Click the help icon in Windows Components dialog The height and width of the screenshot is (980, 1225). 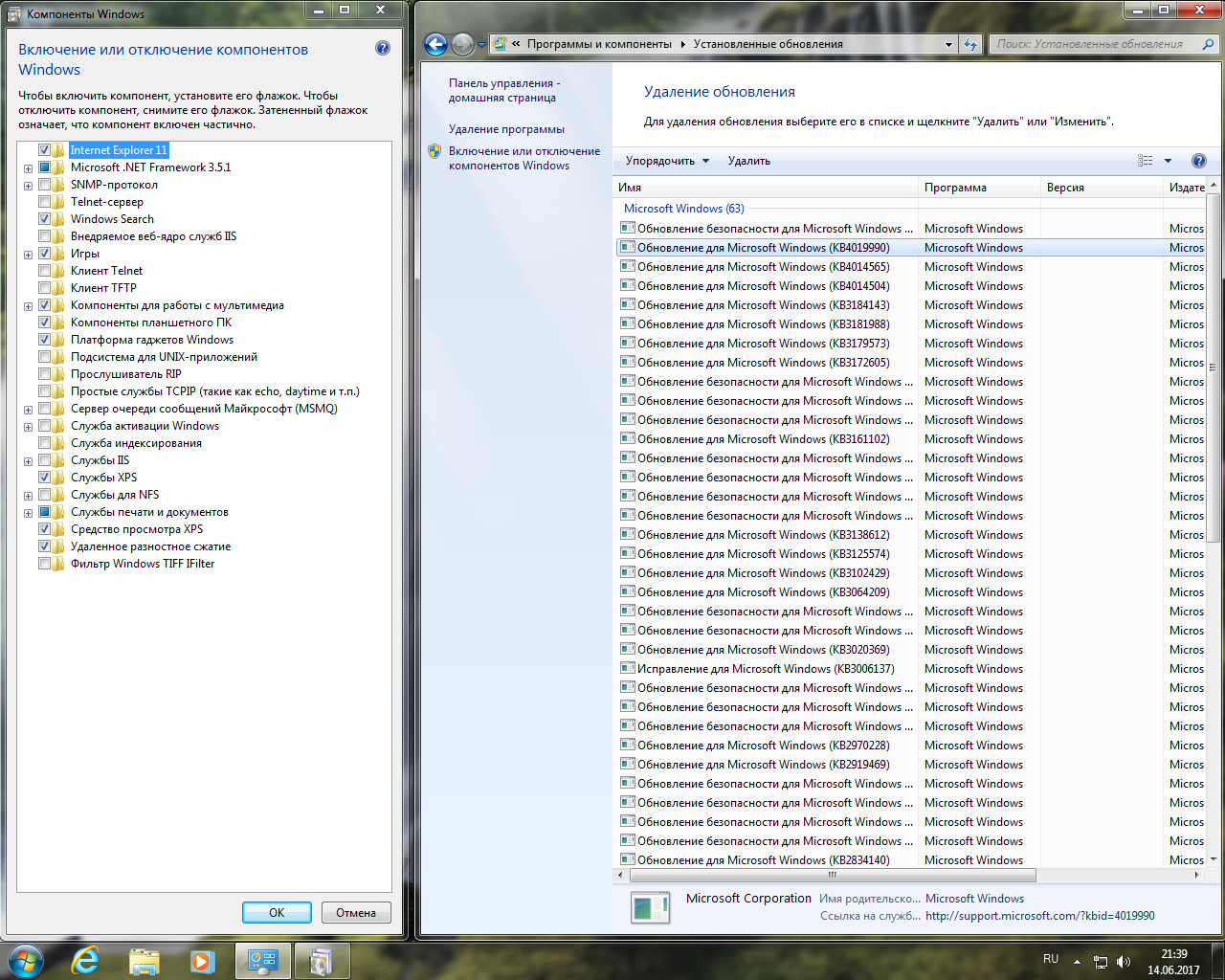[x=383, y=48]
